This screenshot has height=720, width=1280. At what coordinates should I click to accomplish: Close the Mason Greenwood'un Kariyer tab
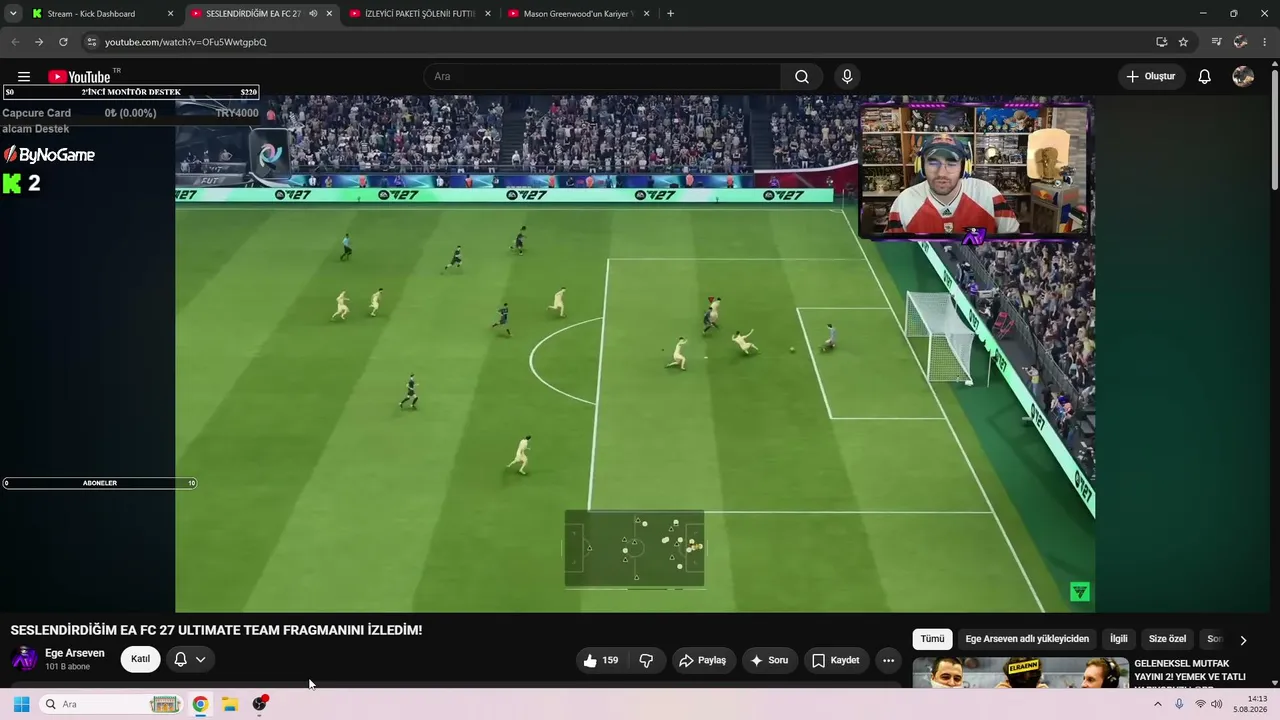[x=646, y=14]
